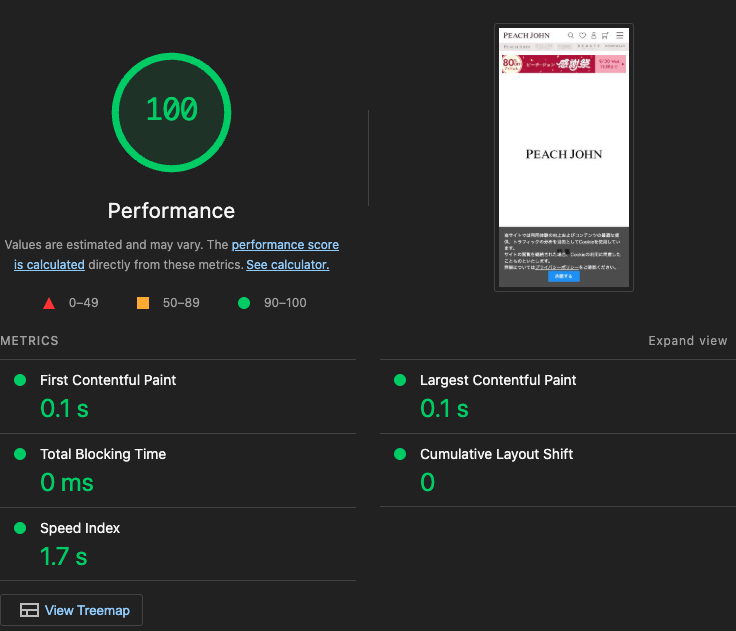Click the Cumulative Layout Shift label
This screenshot has width=736, height=631.
tap(496, 454)
